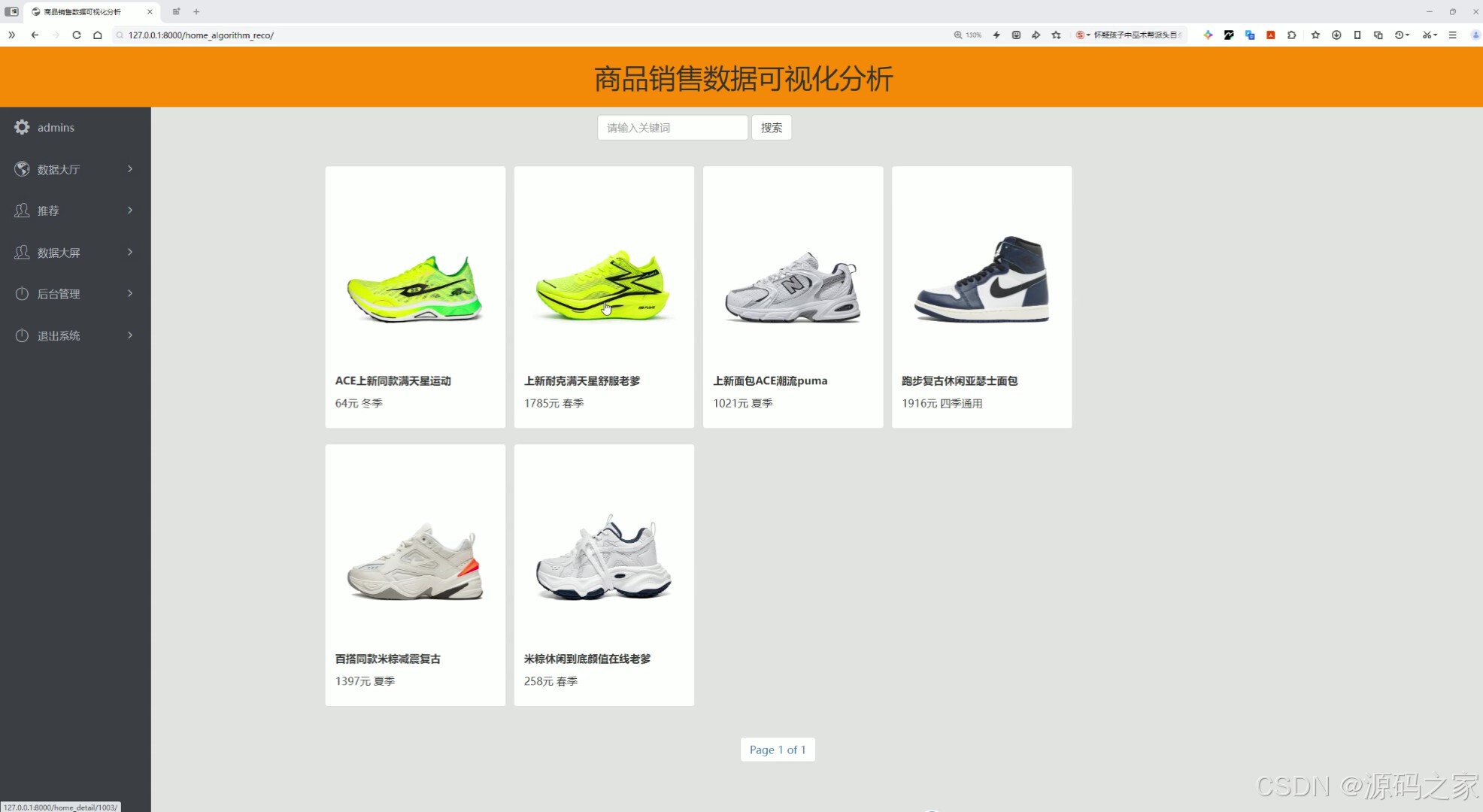Open the Adobe Acrobat toolbar extension icon
This screenshot has width=1483, height=812.
click(1271, 35)
